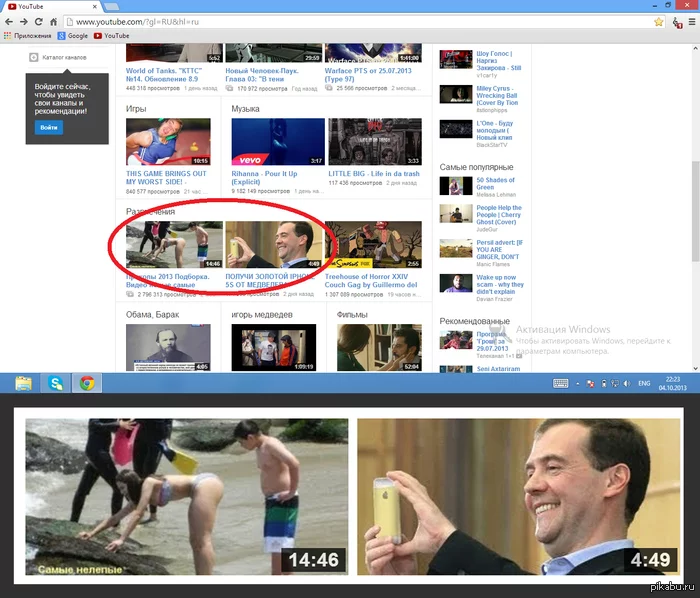Go to the Home page icon
700x598 pixels.
click(53, 21)
